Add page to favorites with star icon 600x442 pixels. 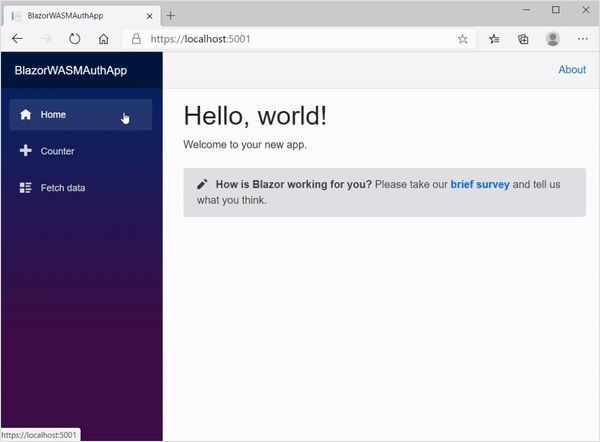[462, 39]
